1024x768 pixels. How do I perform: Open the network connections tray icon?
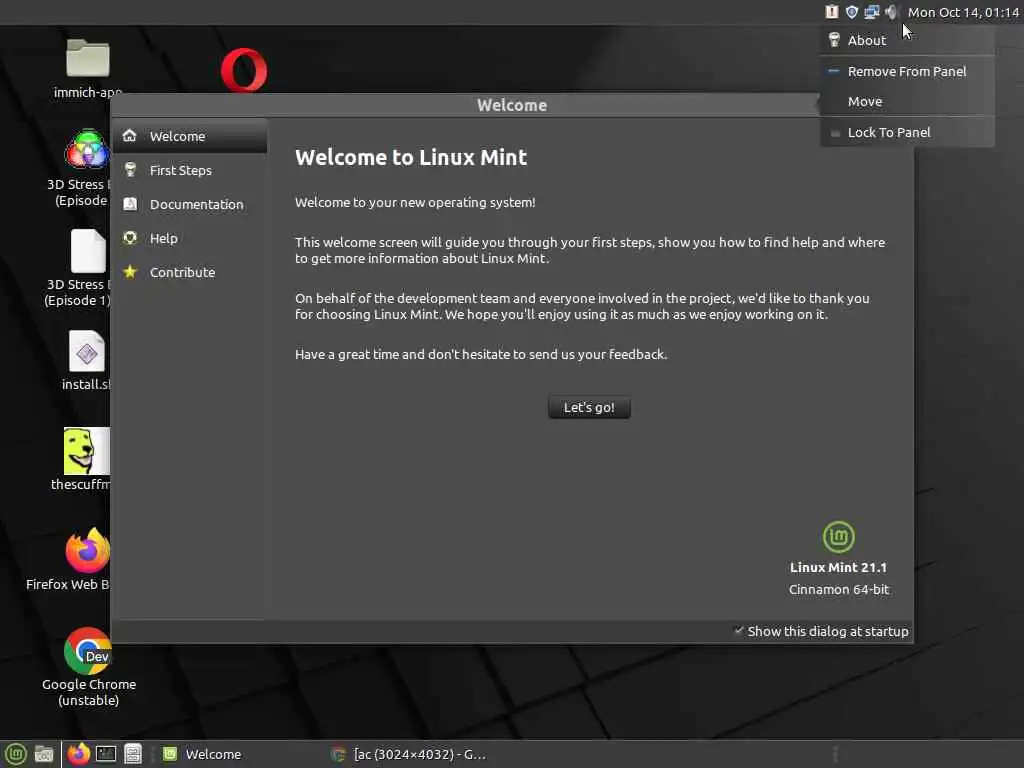point(871,12)
